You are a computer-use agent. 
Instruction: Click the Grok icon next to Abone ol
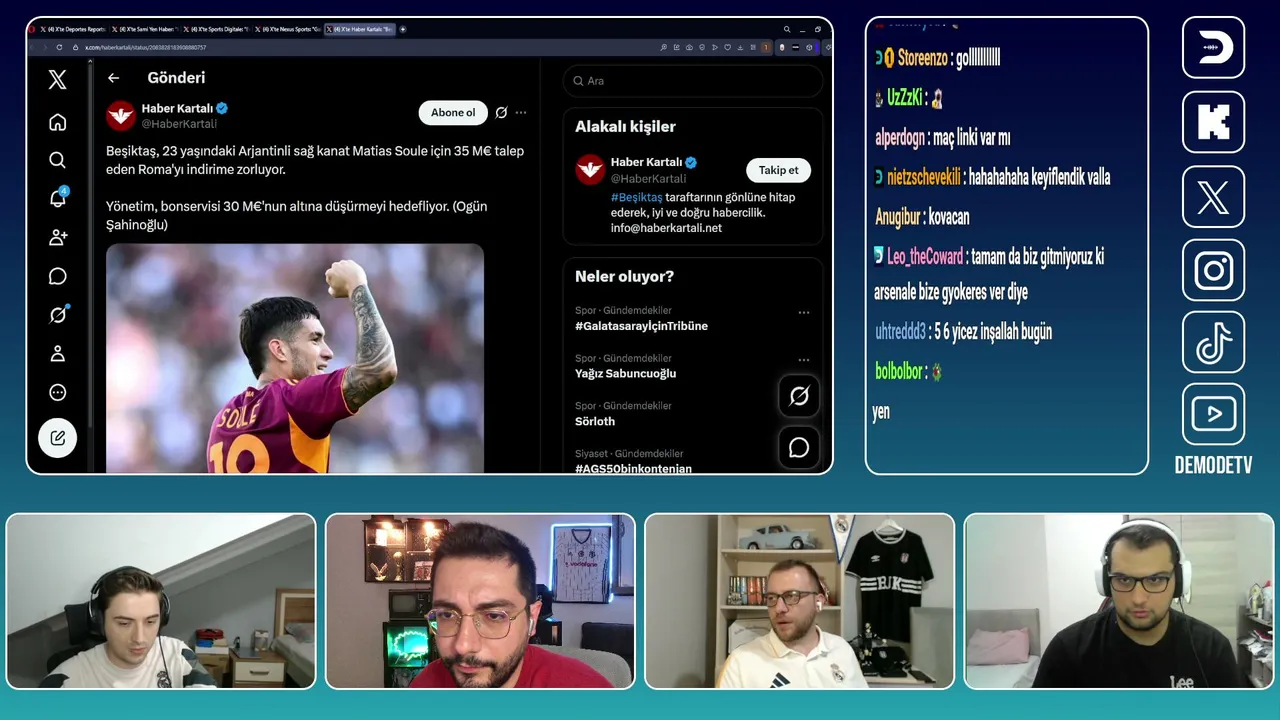coord(501,113)
